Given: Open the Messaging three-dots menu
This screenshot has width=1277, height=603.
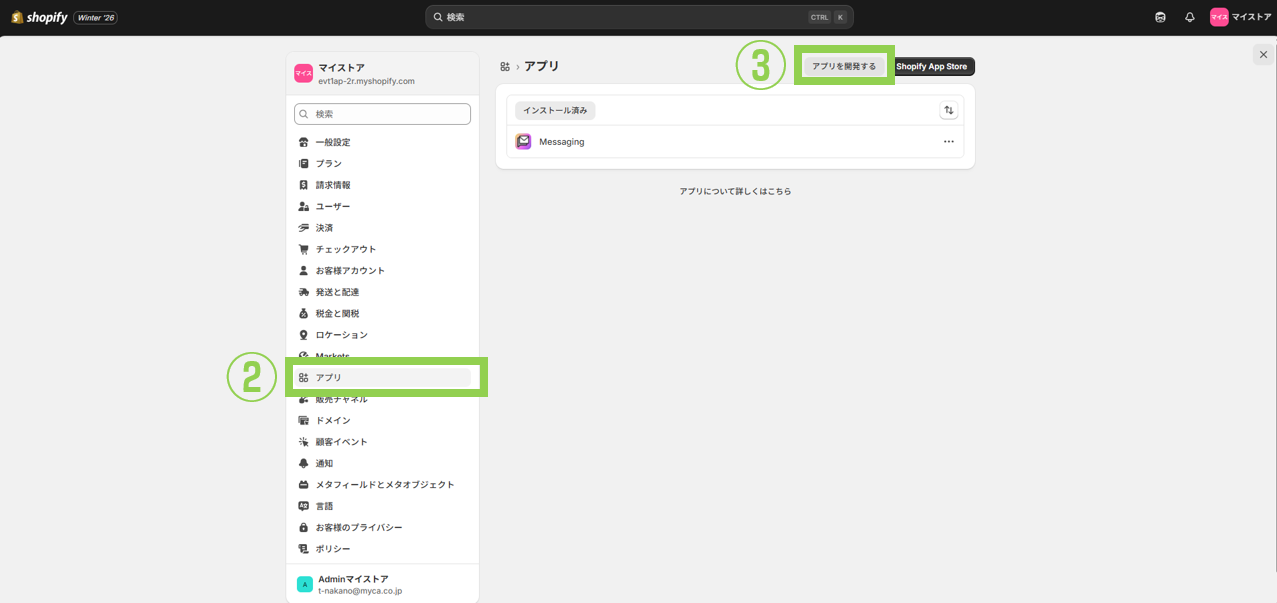Looking at the screenshot, I should pos(948,142).
